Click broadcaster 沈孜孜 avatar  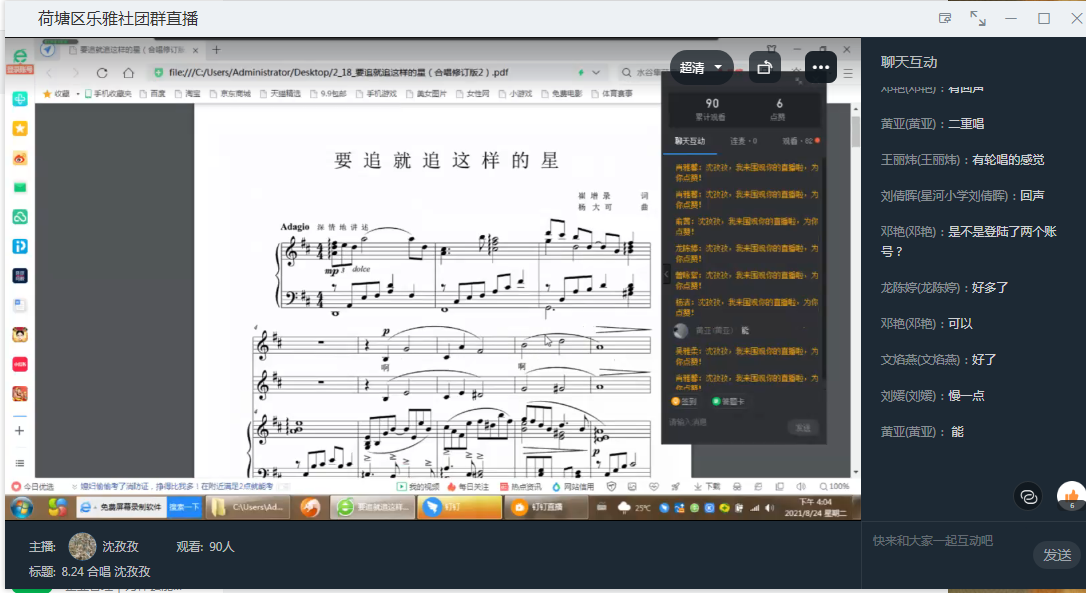pos(82,547)
